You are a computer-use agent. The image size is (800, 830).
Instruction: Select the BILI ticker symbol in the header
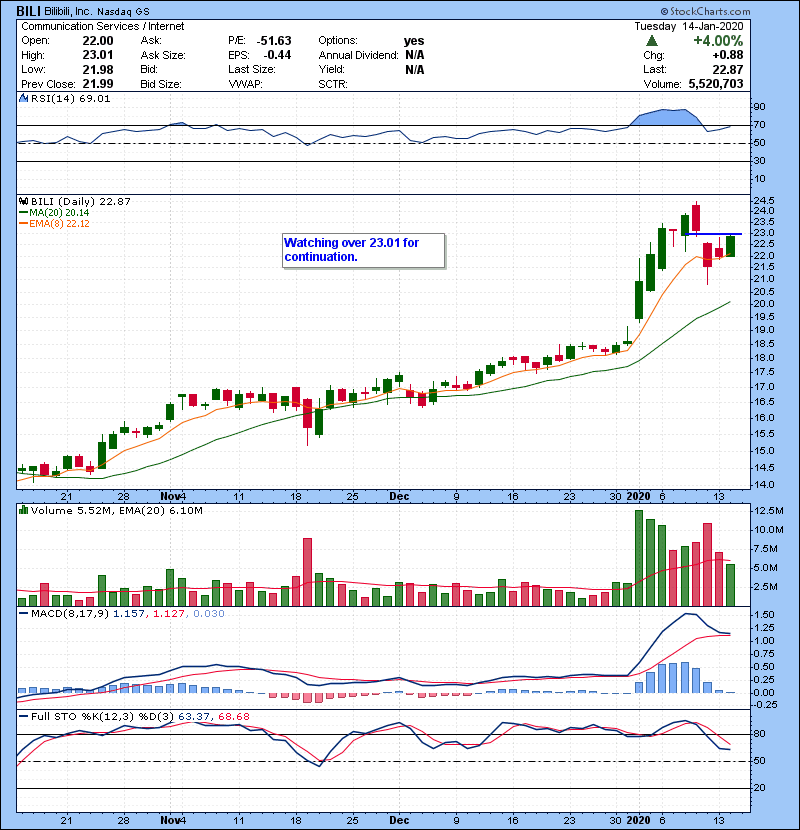[29, 11]
